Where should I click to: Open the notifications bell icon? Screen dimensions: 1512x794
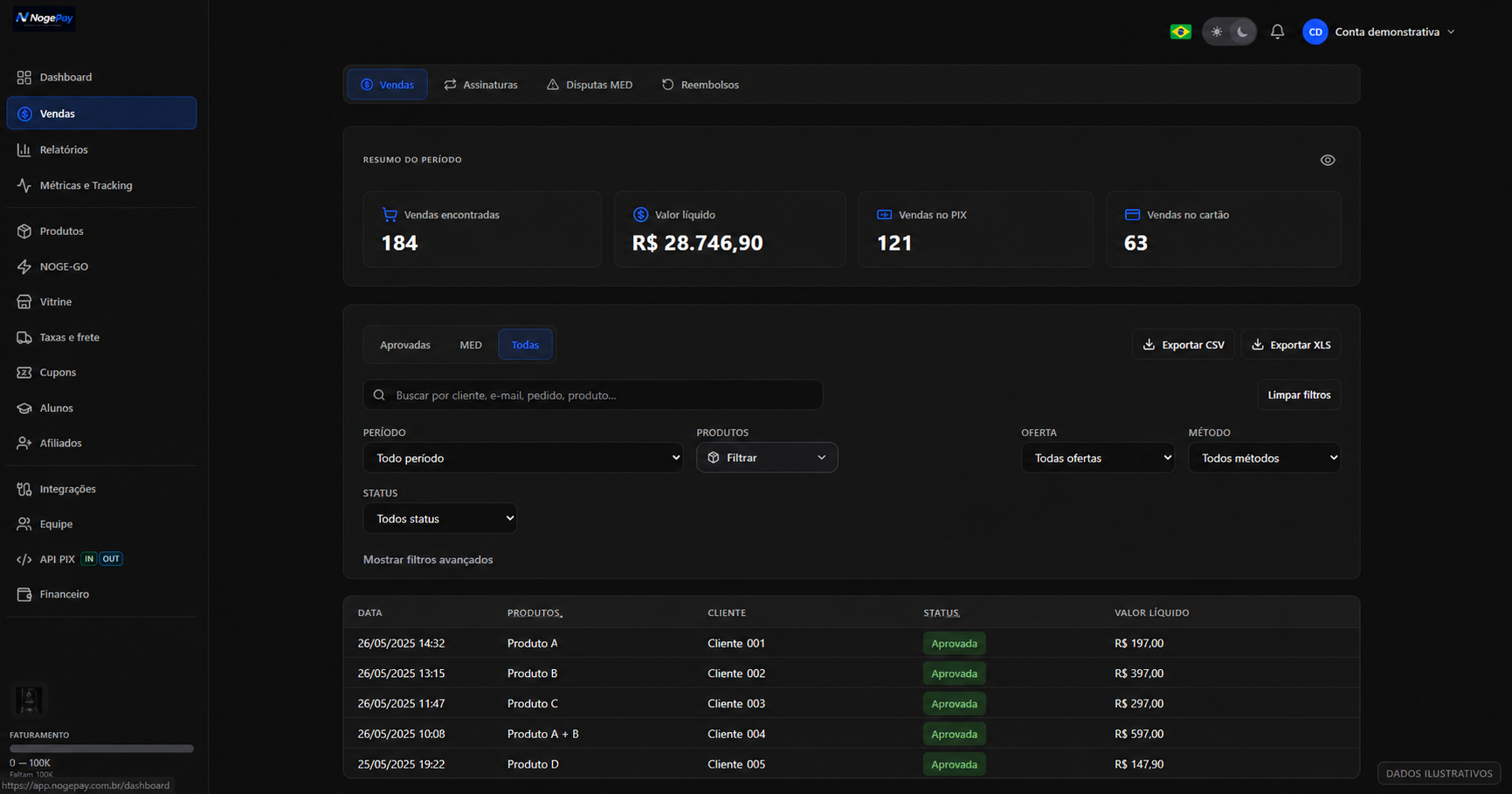[x=1277, y=31]
